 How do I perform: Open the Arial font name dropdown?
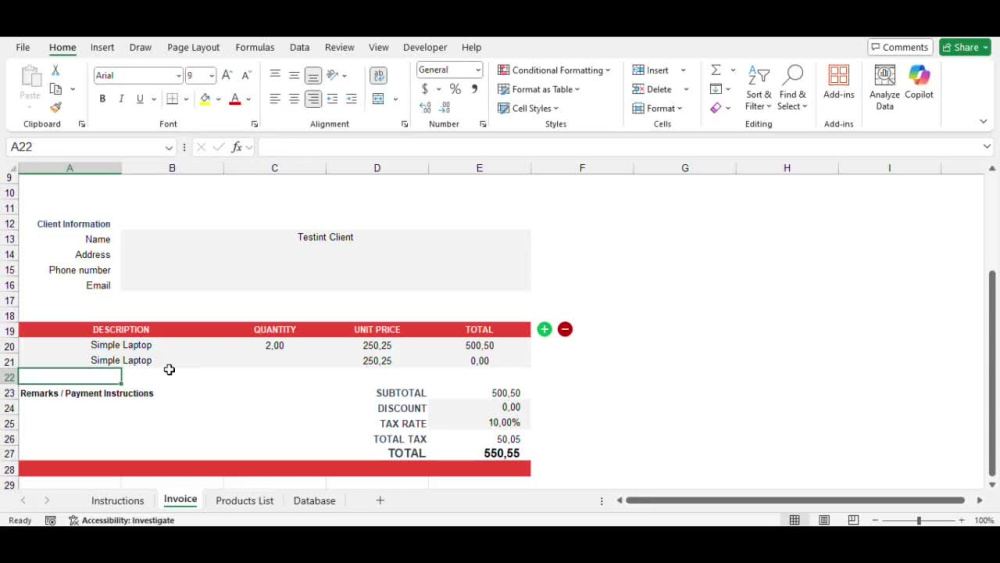click(x=179, y=76)
